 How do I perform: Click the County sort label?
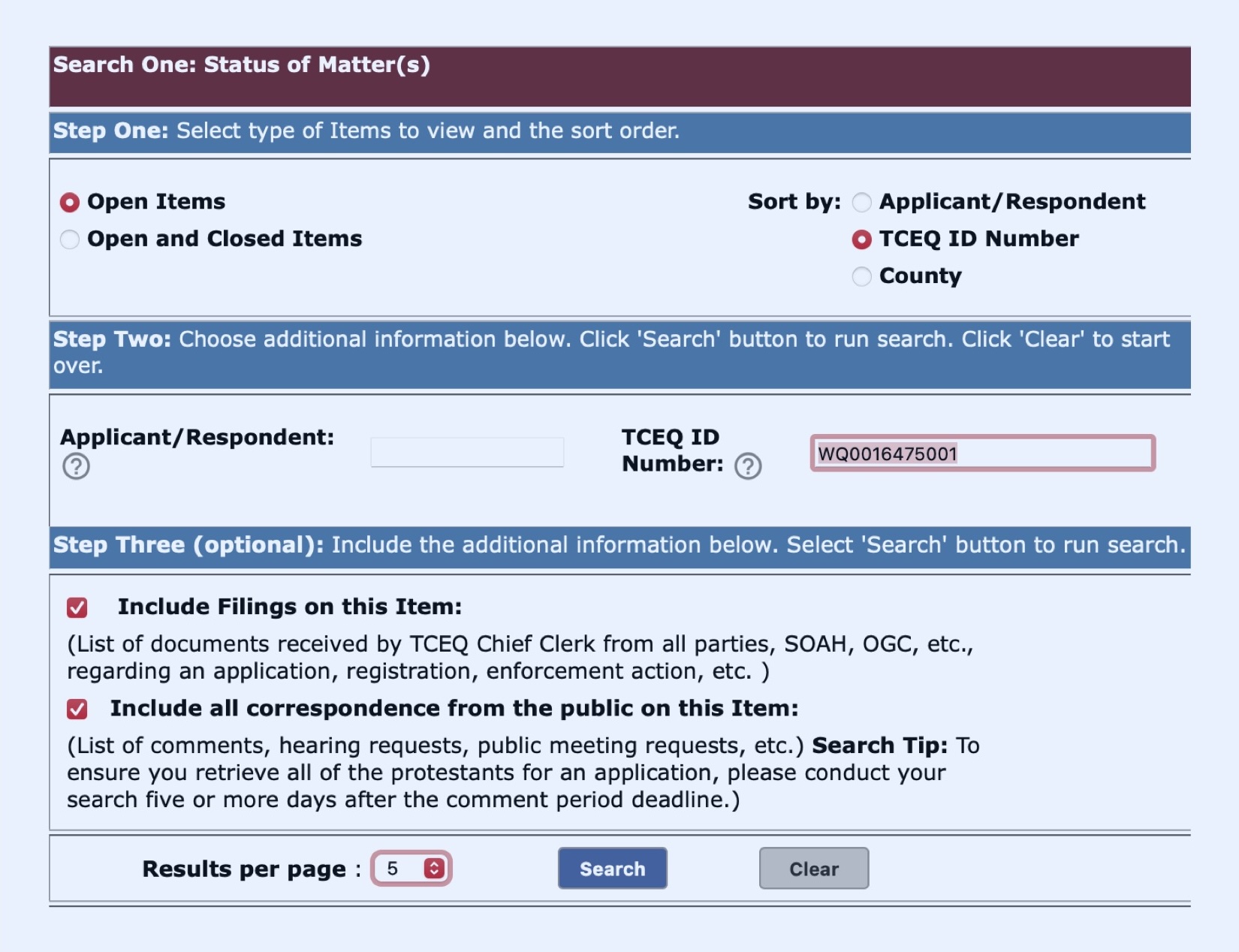[x=920, y=276]
